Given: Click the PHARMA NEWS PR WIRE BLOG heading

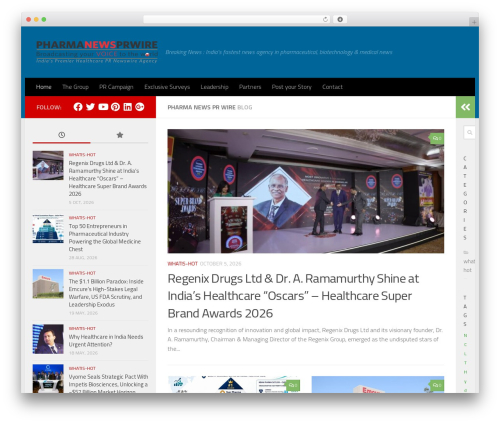Looking at the screenshot, I should tap(210, 107).
